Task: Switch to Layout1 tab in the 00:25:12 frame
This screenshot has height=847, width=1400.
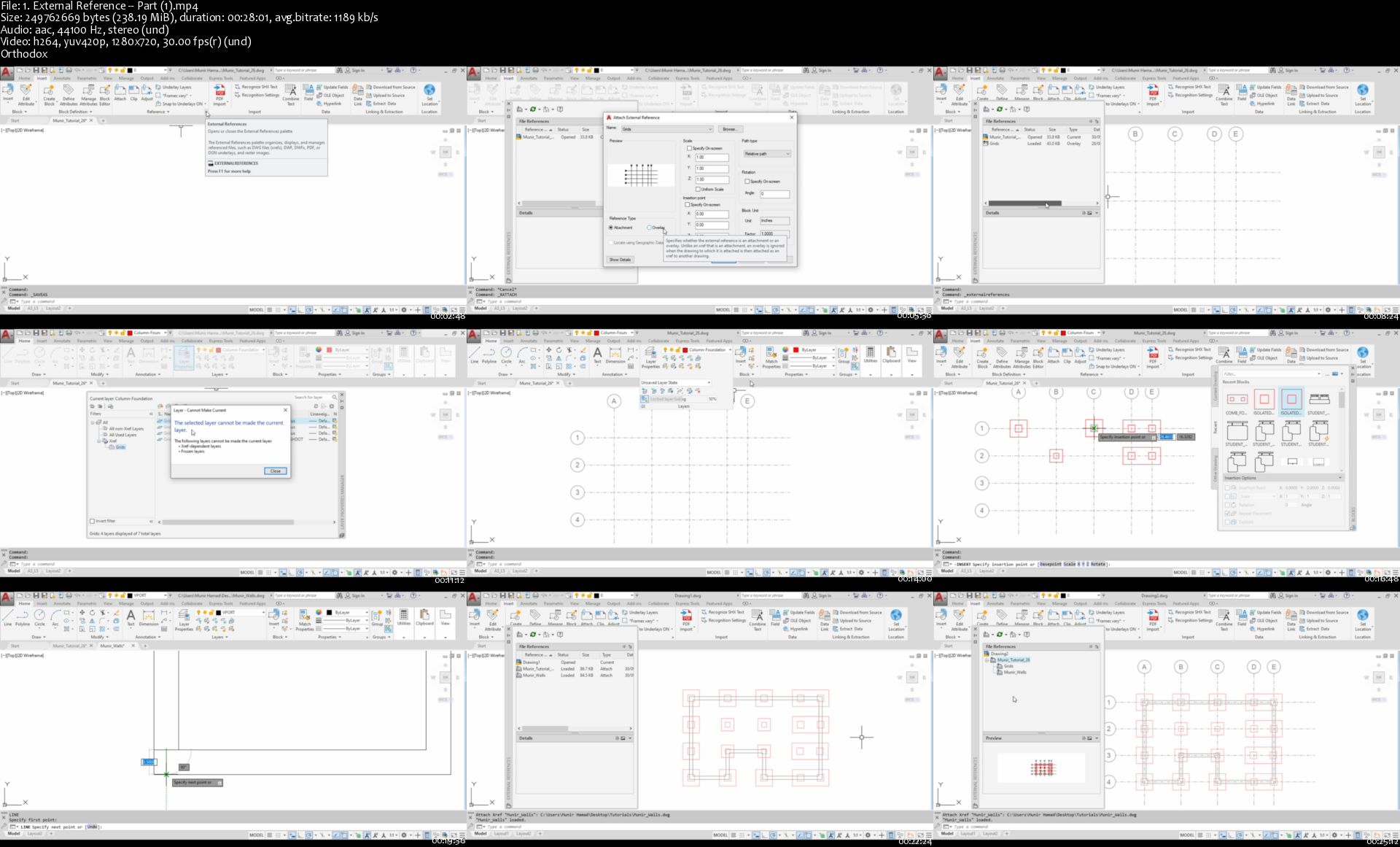Action: [967, 833]
